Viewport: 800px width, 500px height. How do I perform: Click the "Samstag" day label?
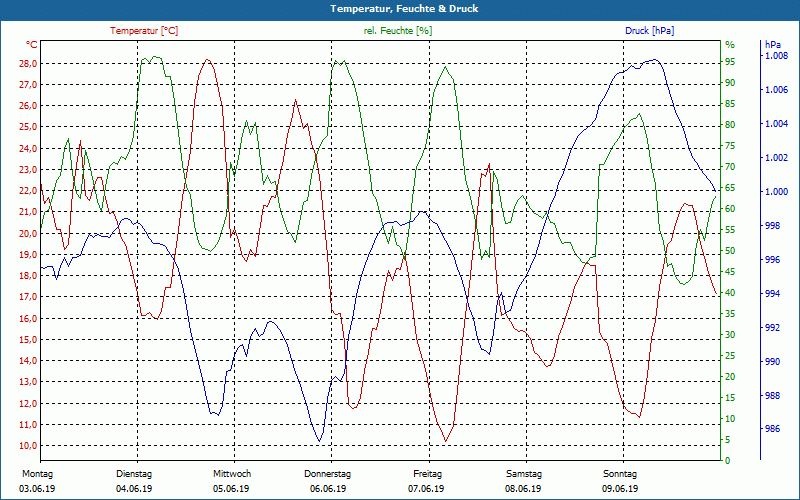coord(523,474)
